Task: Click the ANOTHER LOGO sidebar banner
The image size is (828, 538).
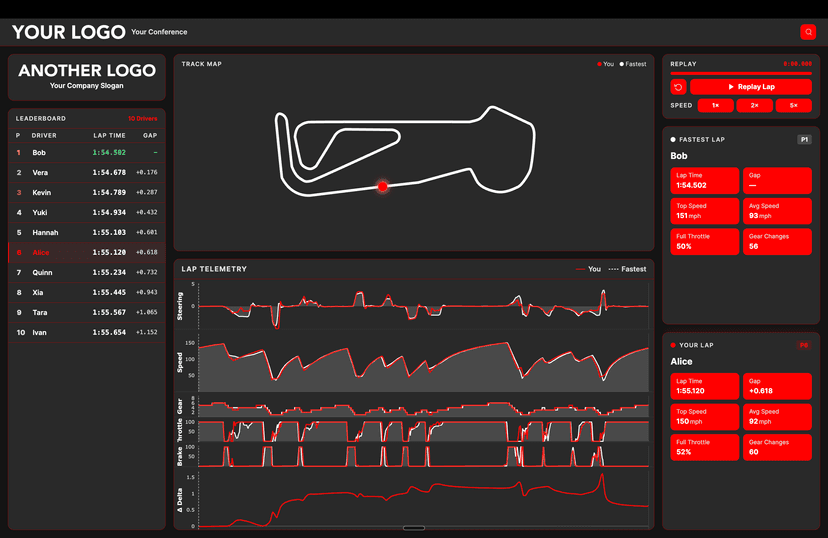Action: (87, 77)
